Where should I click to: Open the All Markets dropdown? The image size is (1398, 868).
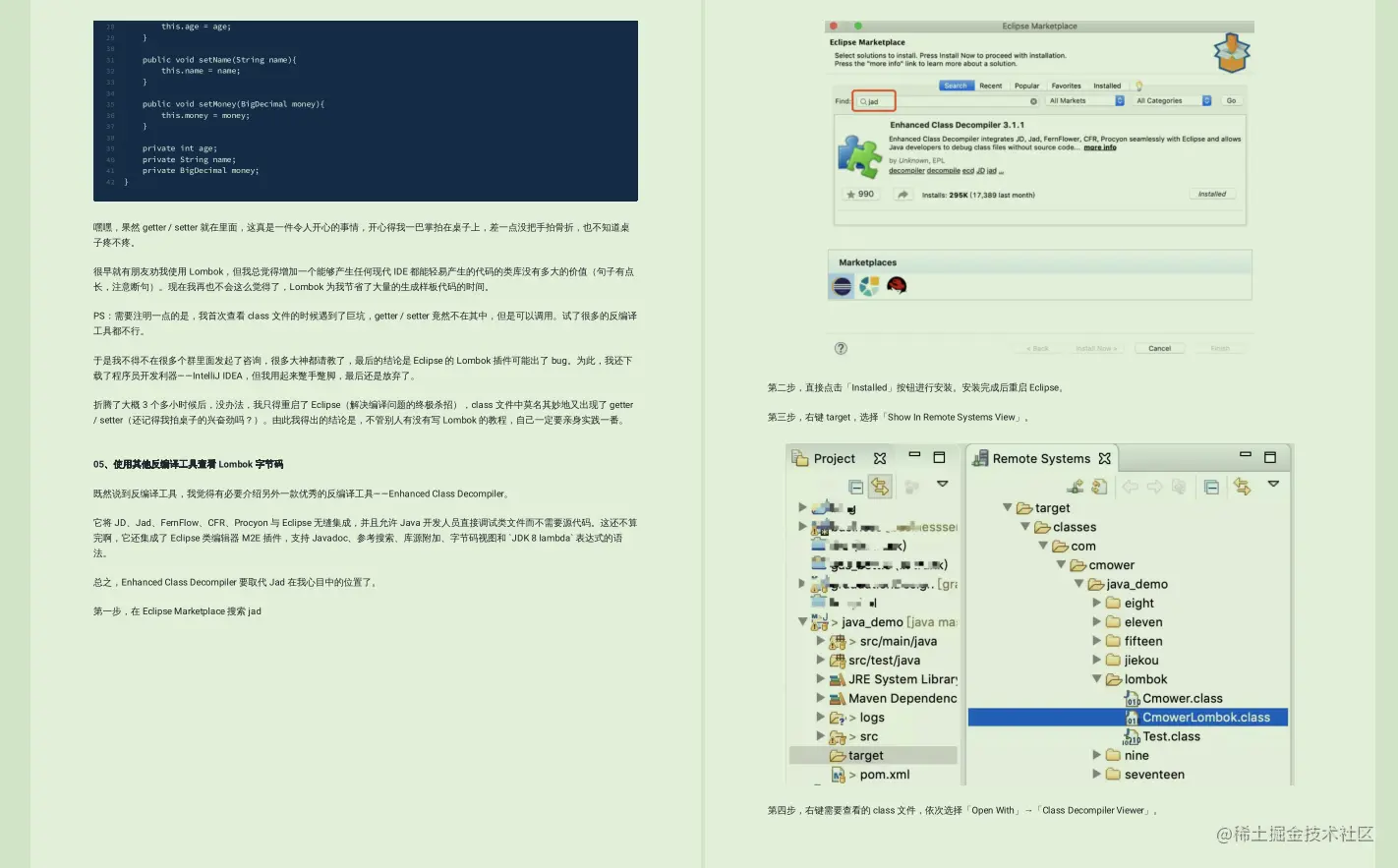click(x=1085, y=100)
